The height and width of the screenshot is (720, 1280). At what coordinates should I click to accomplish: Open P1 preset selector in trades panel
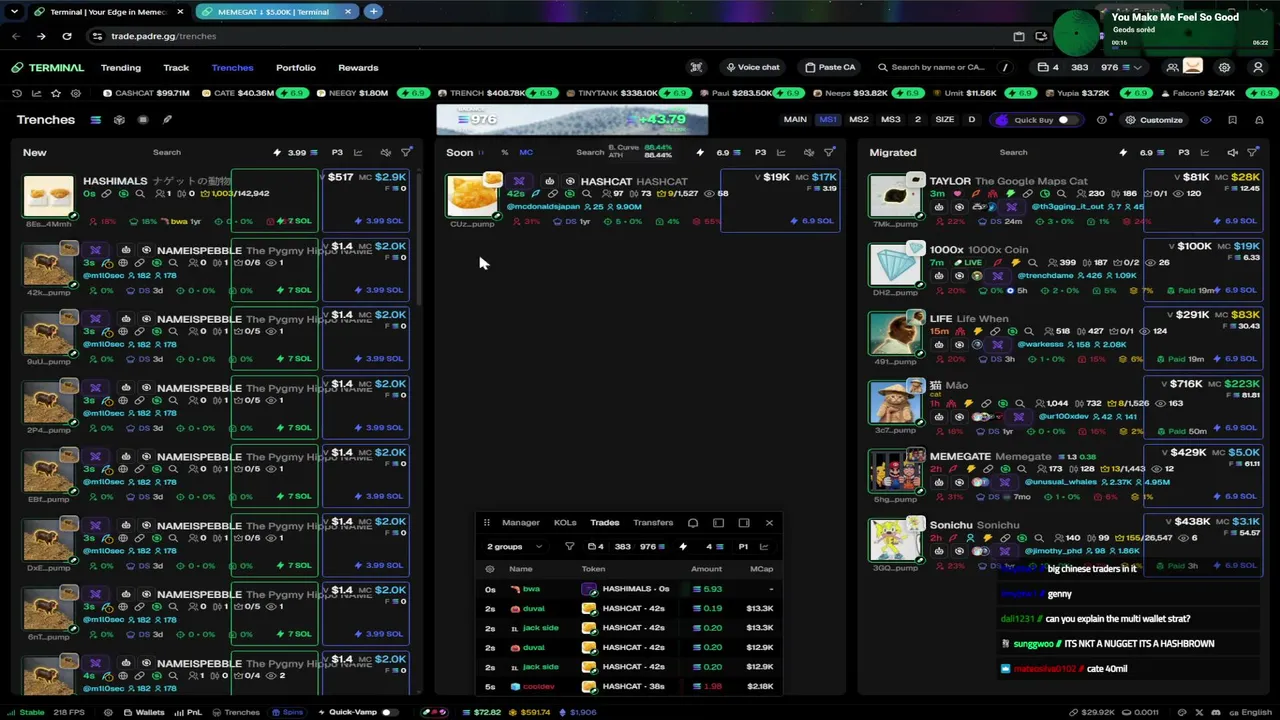(x=743, y=547)
